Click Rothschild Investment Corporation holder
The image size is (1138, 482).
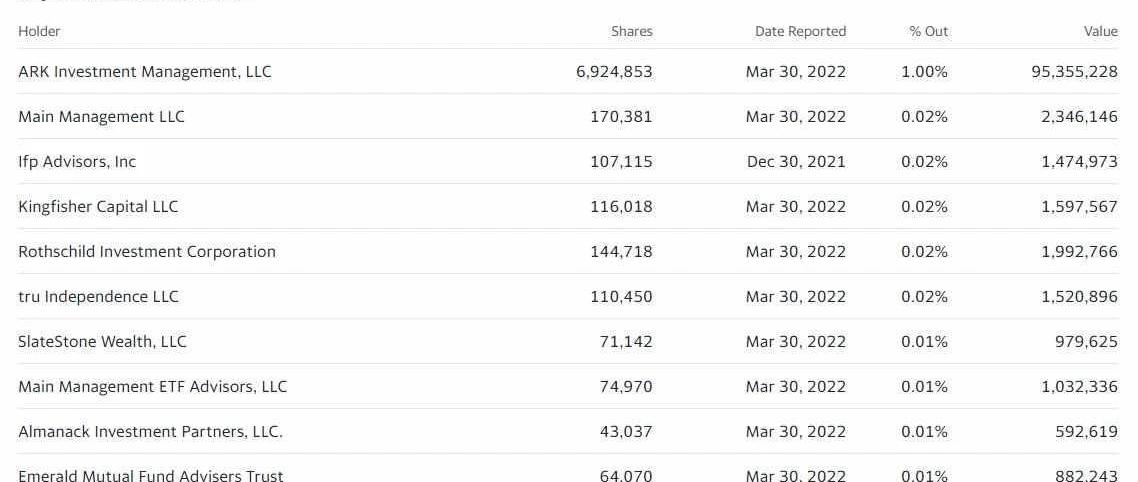pos(147,251)
